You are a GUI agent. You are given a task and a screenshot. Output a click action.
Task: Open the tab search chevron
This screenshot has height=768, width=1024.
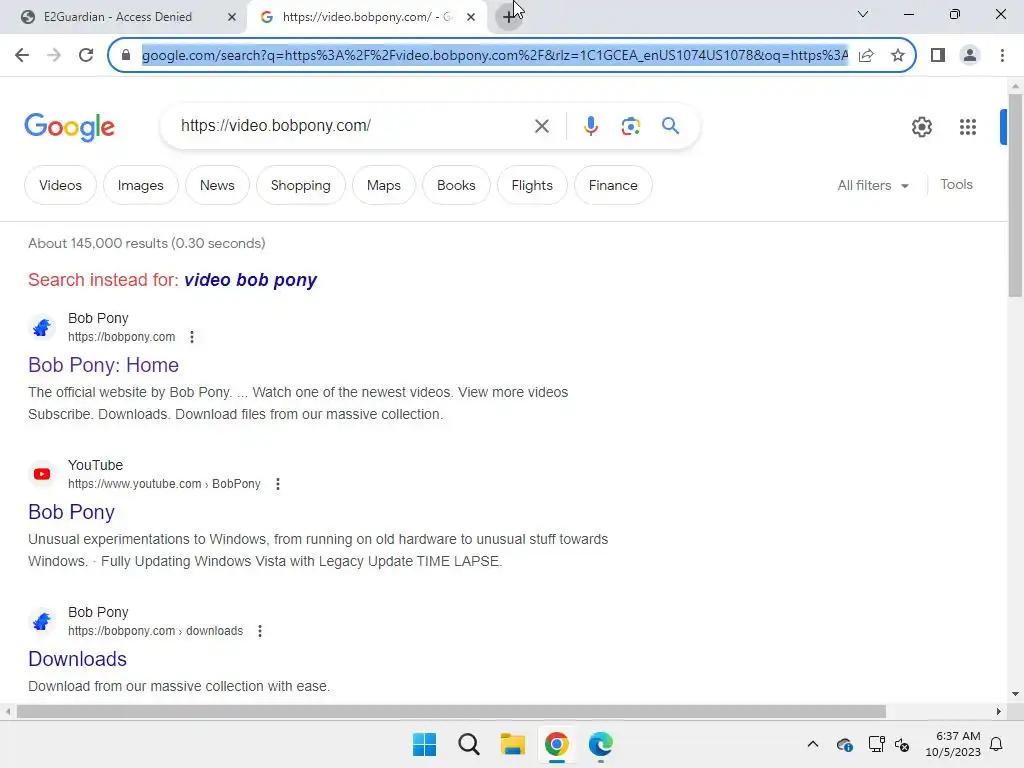(863, 14)
